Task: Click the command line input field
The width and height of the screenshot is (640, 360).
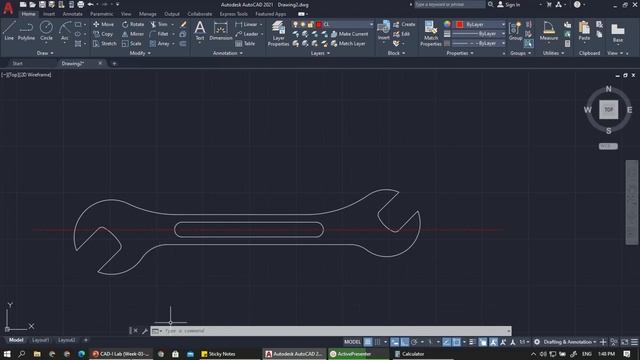Action: (331, 331)
